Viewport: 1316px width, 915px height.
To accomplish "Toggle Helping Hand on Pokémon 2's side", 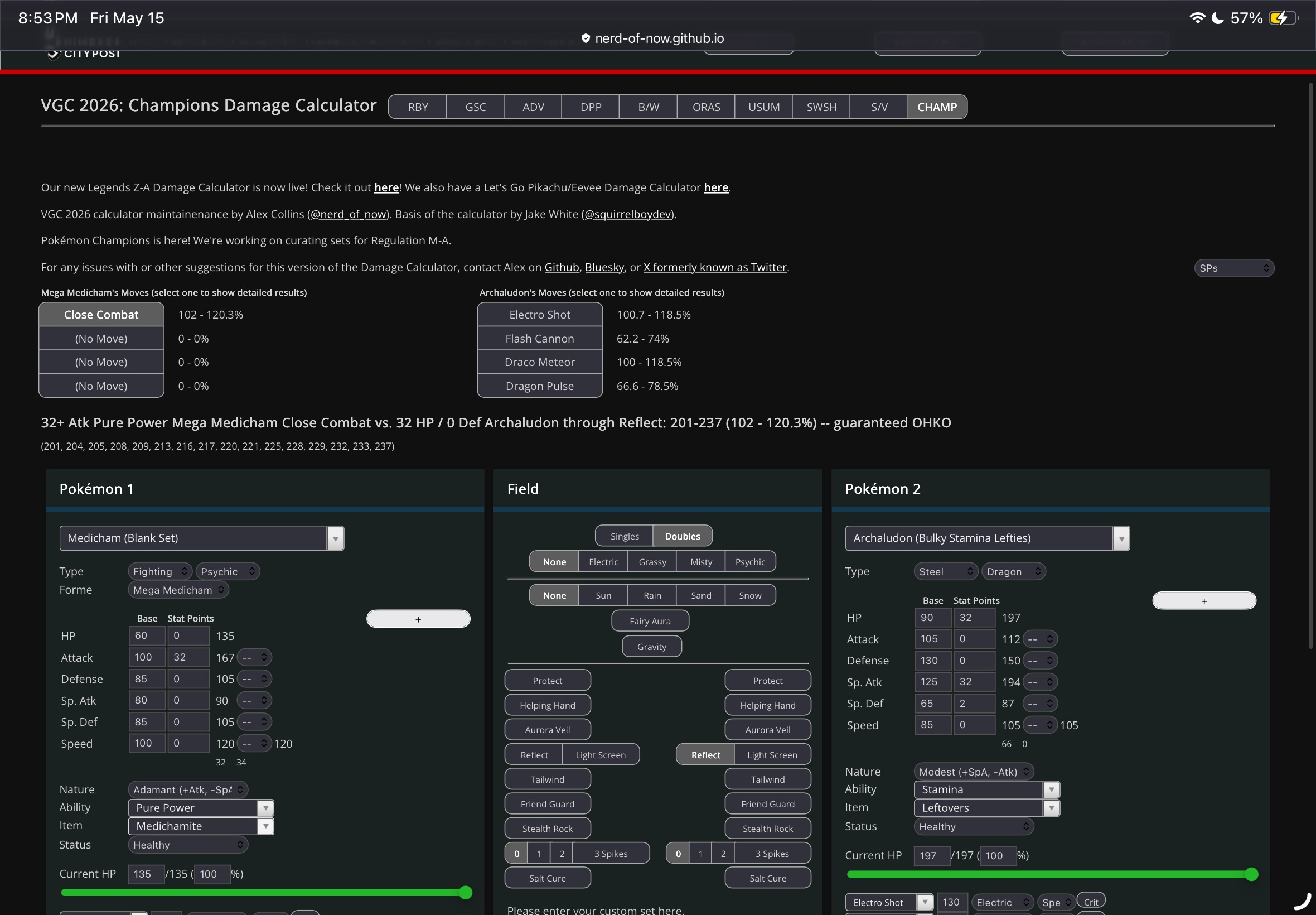I will [x=768, y=705].
